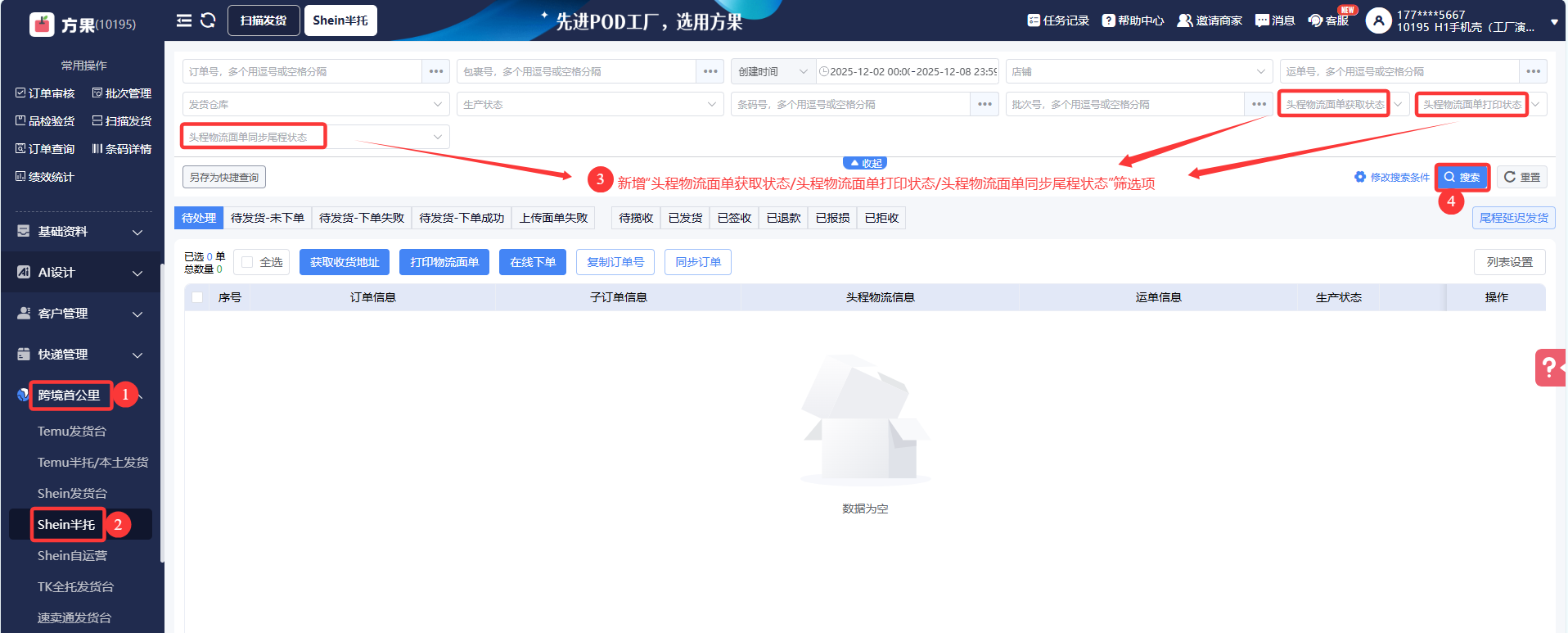1568x633 pixels.
Task: Open 订单查询 shortcut
Action: pos(45,149)
